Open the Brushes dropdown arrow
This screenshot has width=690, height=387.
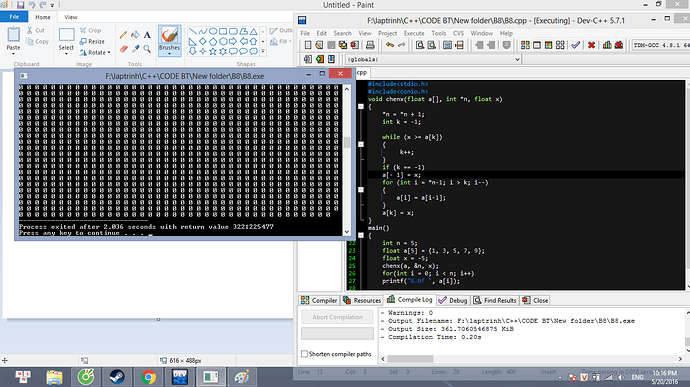tap(169, 54)
